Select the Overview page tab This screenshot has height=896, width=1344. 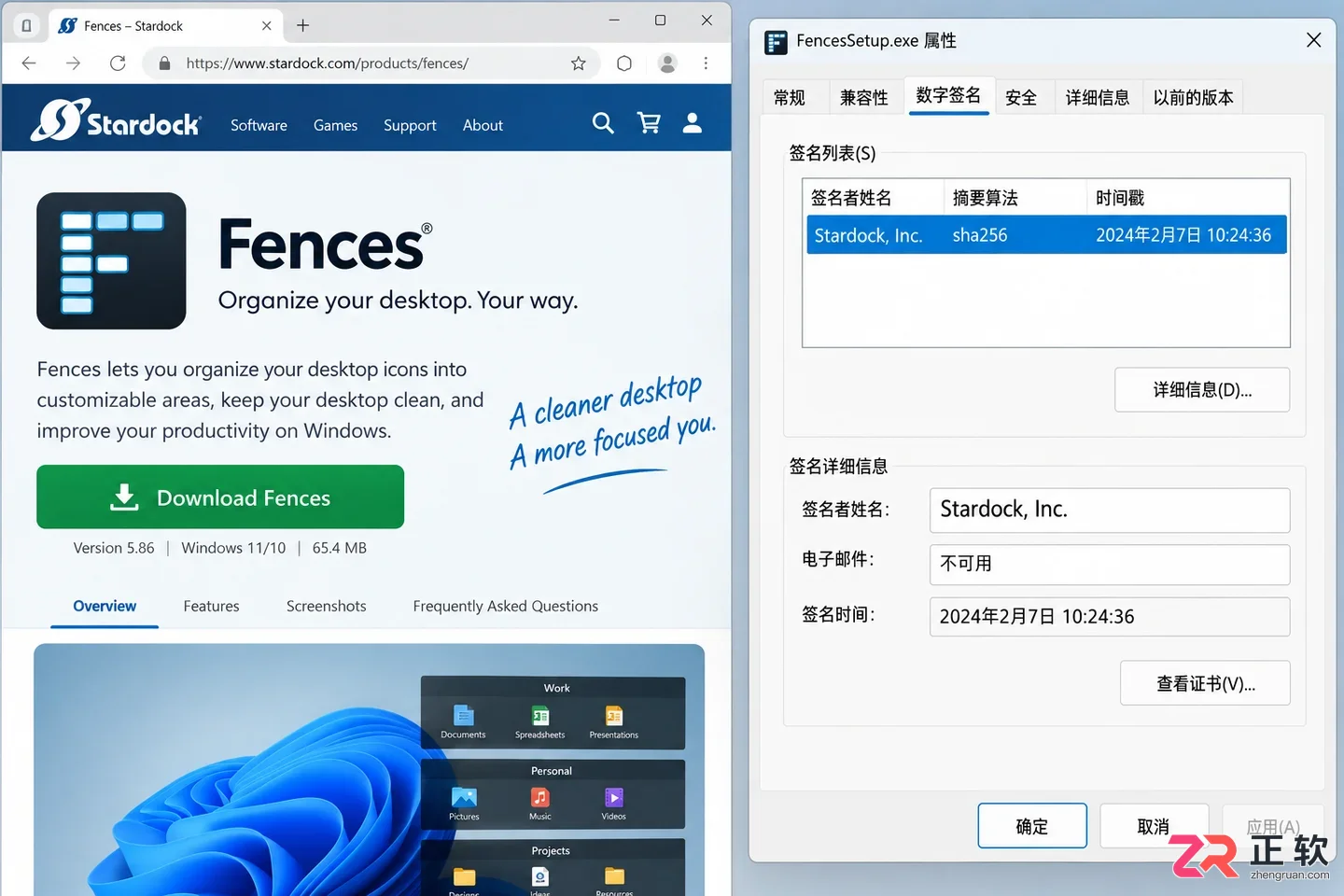(105, 607)
